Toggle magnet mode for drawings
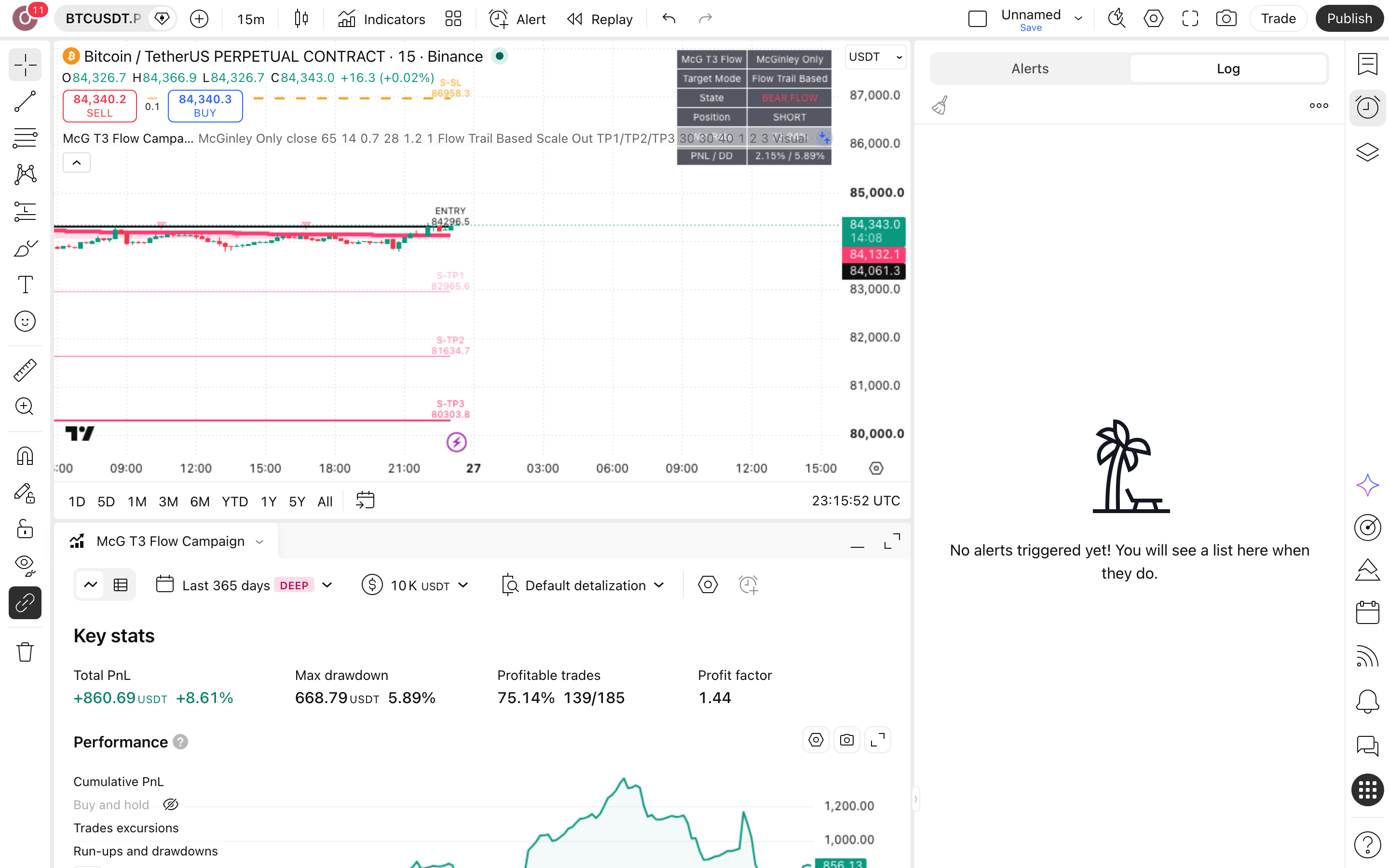 (x=25, y=456)
